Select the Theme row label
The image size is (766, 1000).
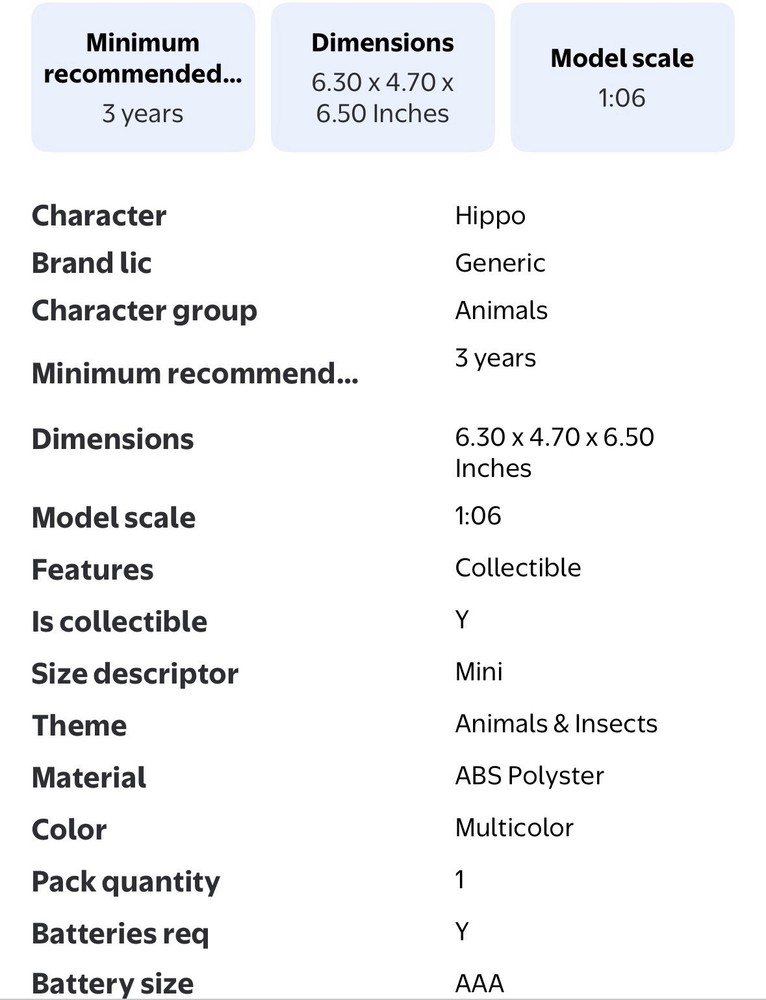pos(79,726)
